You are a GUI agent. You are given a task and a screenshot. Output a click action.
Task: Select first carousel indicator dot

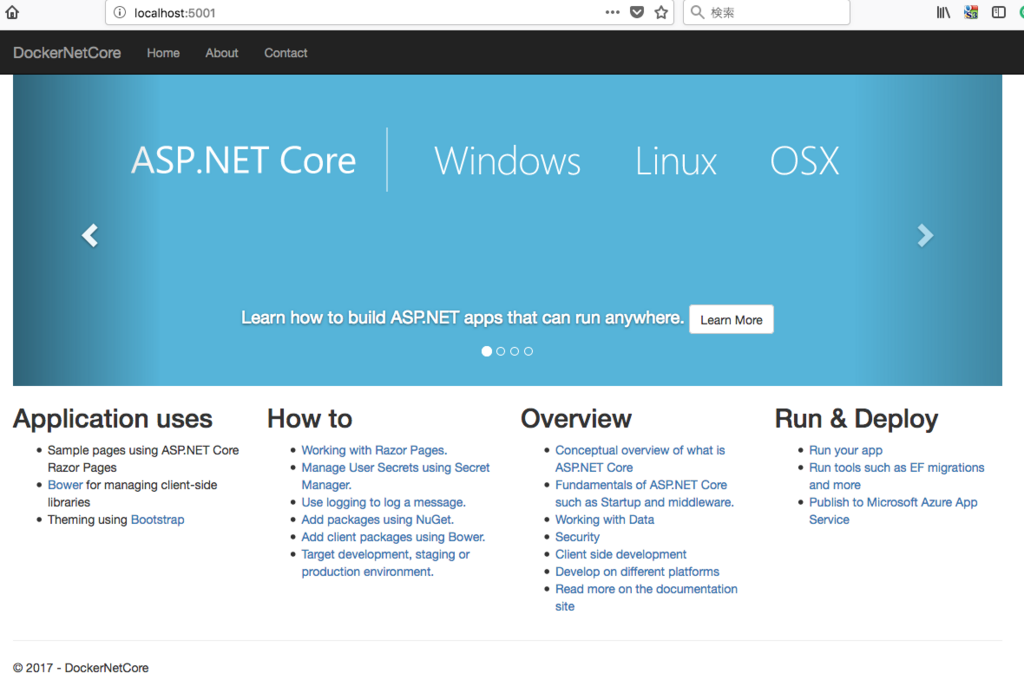(x=487, y=351)
